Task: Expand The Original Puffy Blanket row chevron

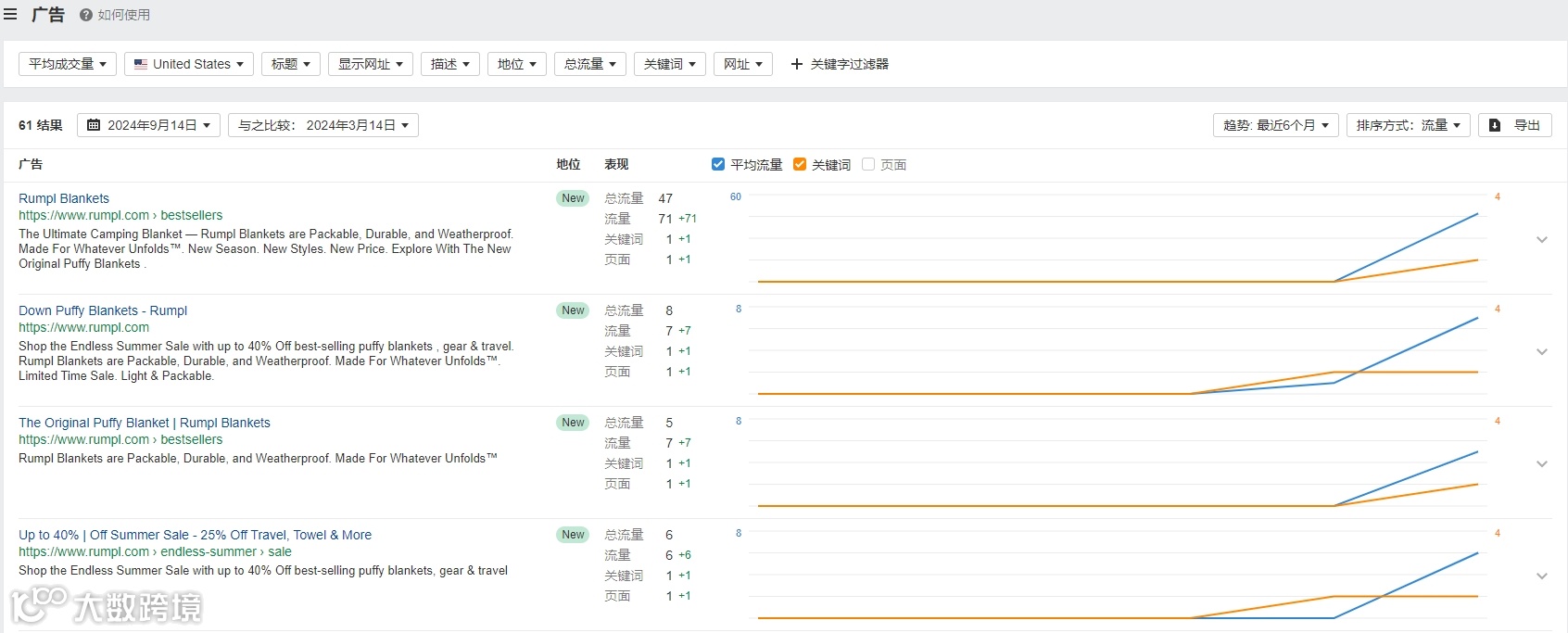Action: click(1542, 463)
